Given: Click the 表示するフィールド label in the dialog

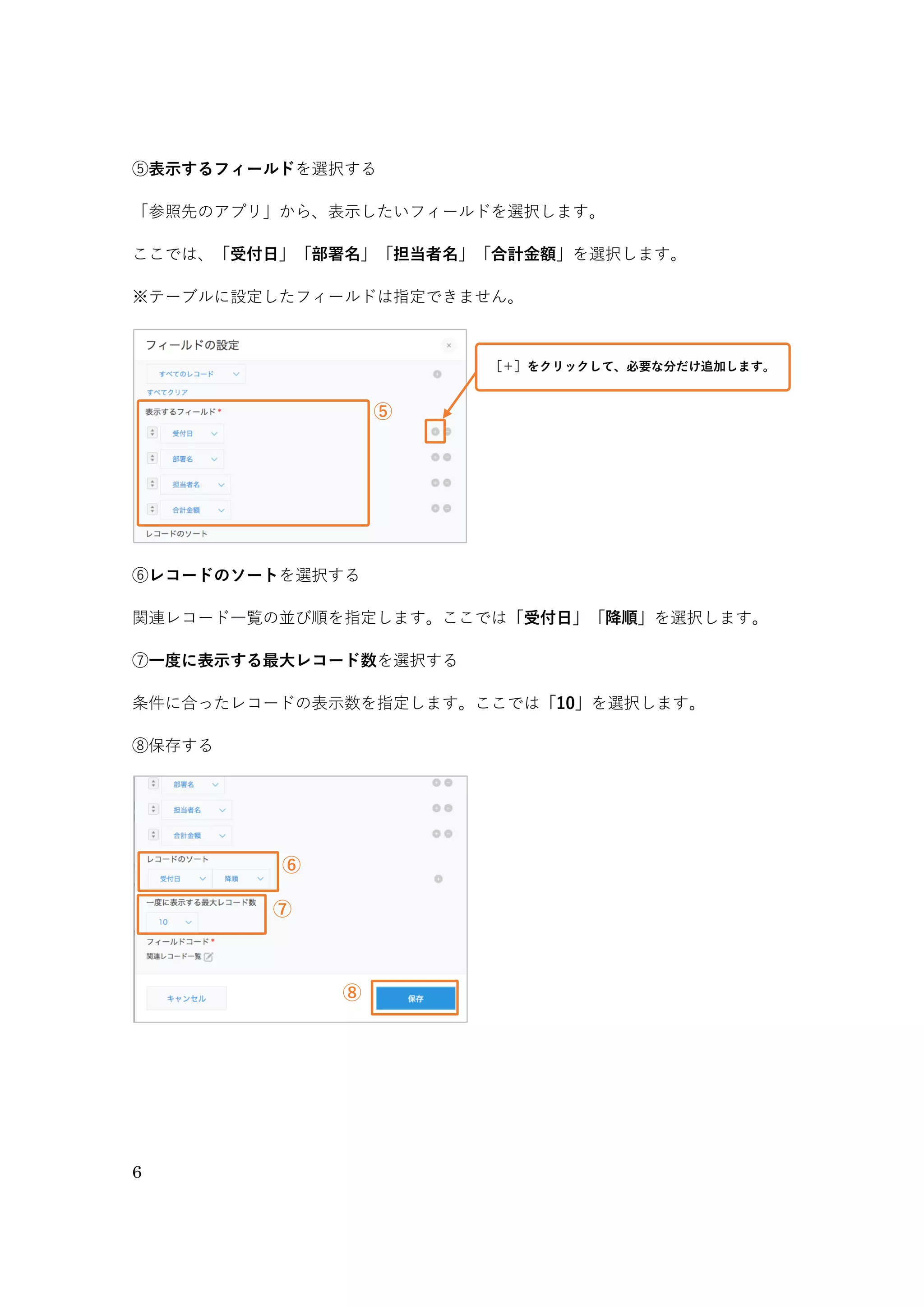Looking at the screenshot, I should coord(180,412).
